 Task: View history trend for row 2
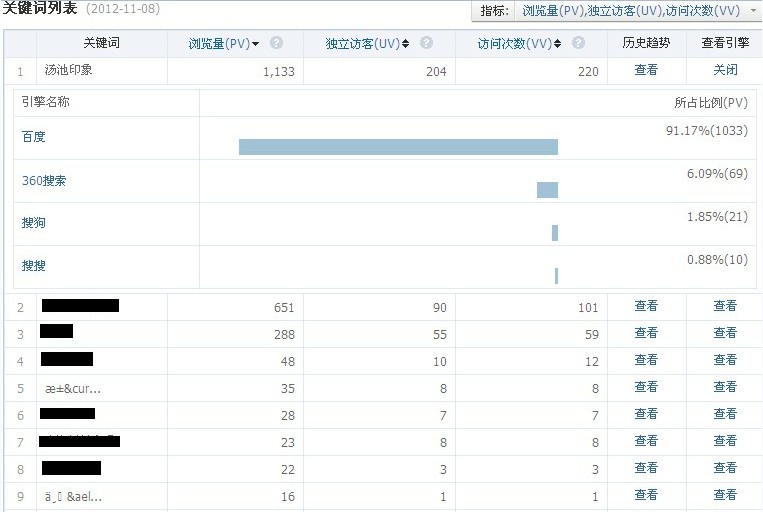pos(646,306)
